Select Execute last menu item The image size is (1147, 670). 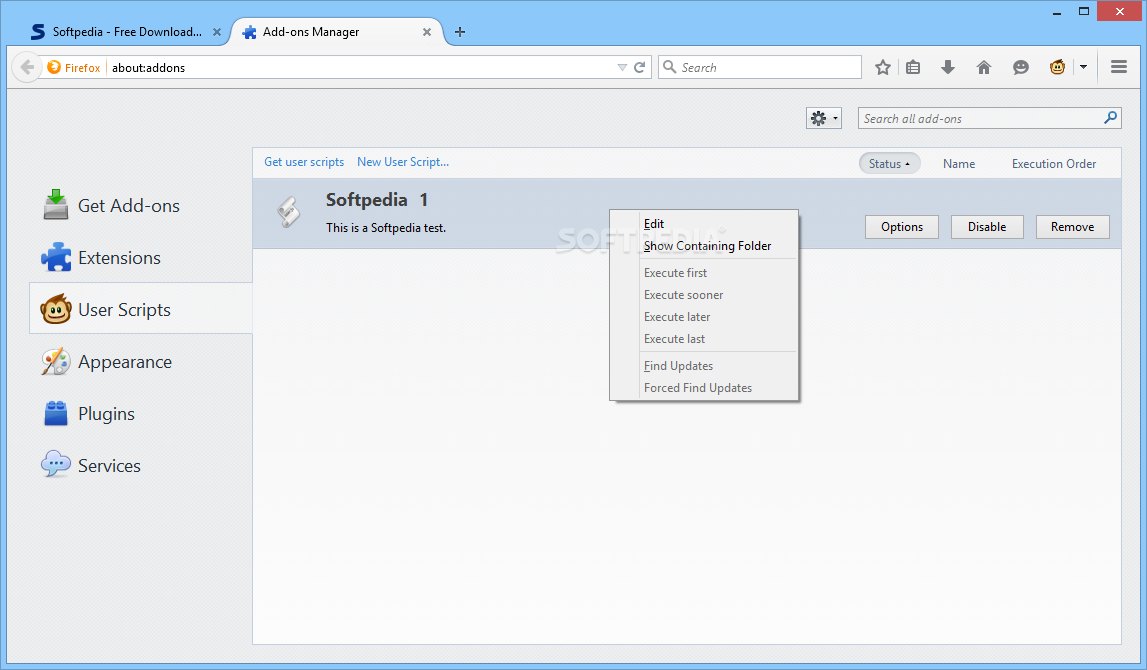(704, 339)
